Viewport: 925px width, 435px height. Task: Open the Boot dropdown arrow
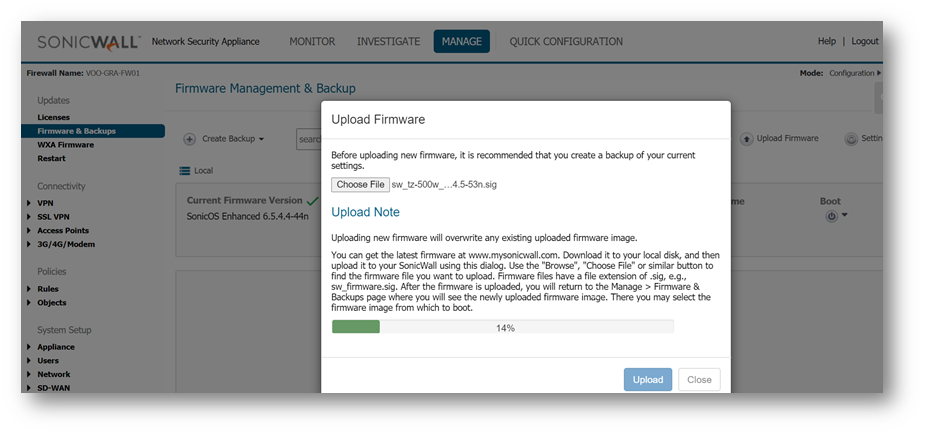tap(844, 215)
